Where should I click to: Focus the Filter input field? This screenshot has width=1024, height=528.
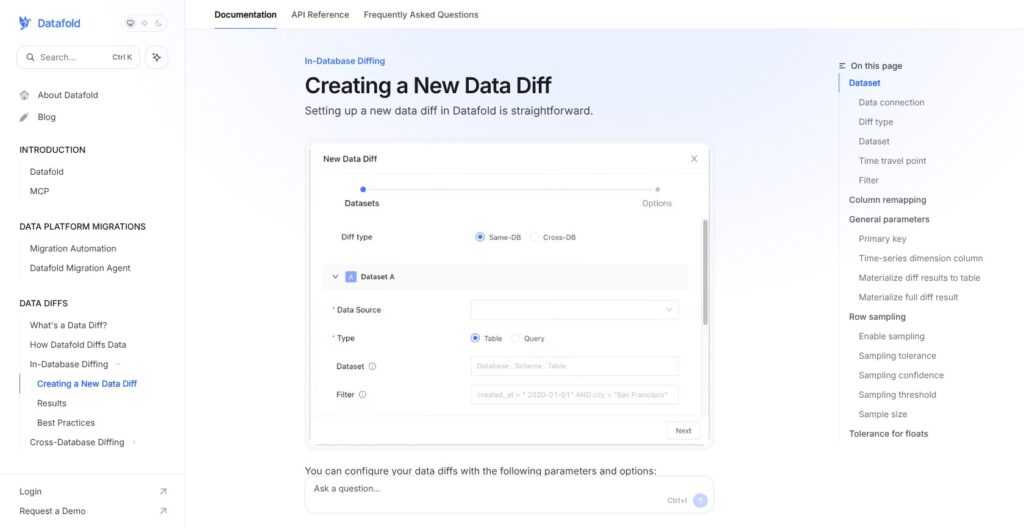coord(574,395)
